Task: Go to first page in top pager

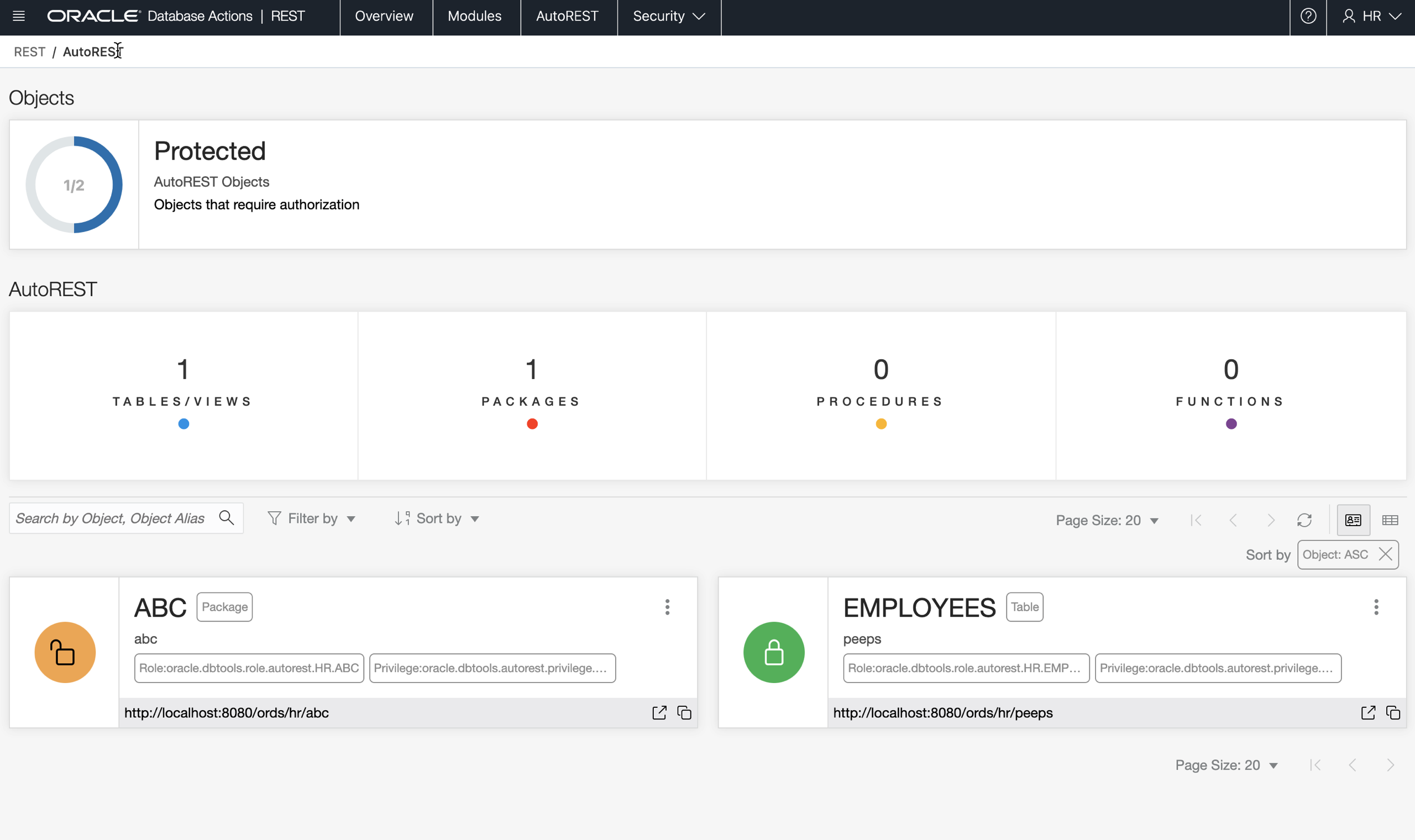Action: click(x=1196, y=520)
